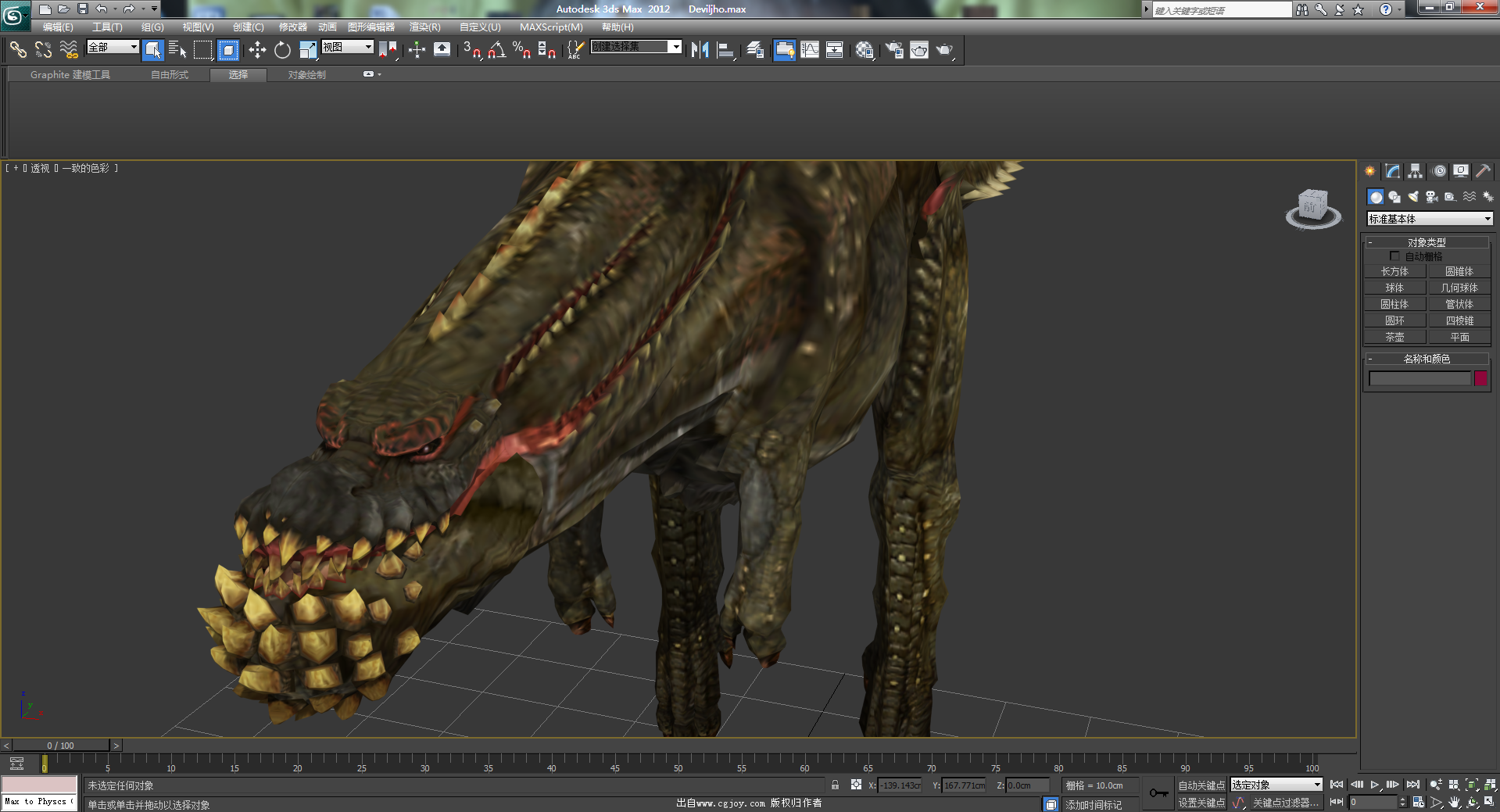Collapse the 名称和颜色 rollout
1500x812 pixels.
click(x=1427, y=359)
